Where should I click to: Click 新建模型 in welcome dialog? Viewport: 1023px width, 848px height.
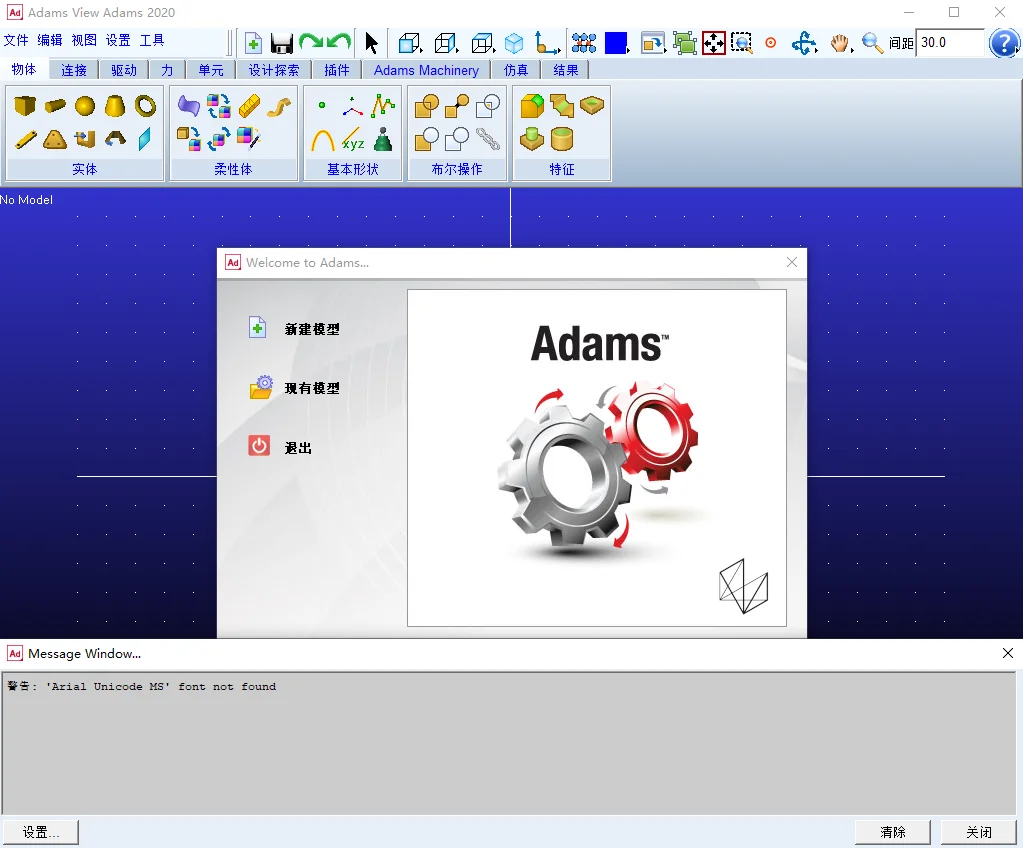(x=312, y=329)
